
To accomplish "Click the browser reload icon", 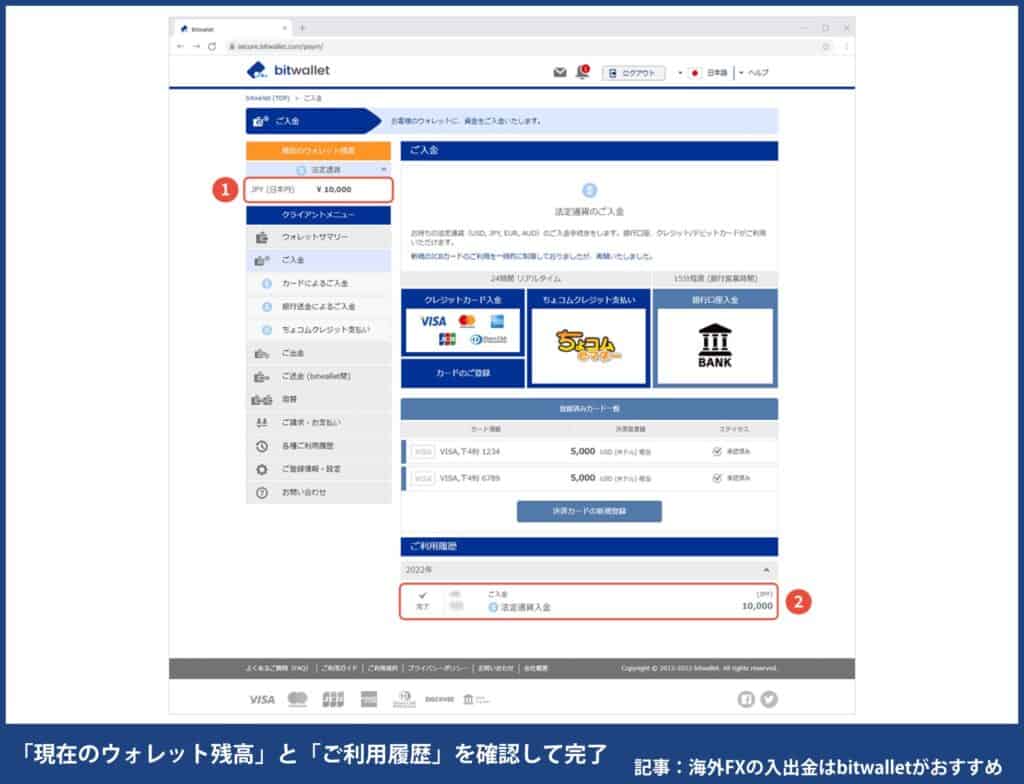I will pos(212,46).
